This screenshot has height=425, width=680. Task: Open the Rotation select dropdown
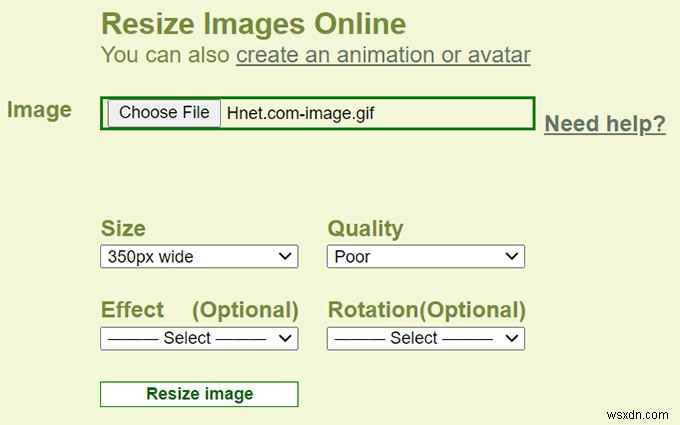coord(425,339)
